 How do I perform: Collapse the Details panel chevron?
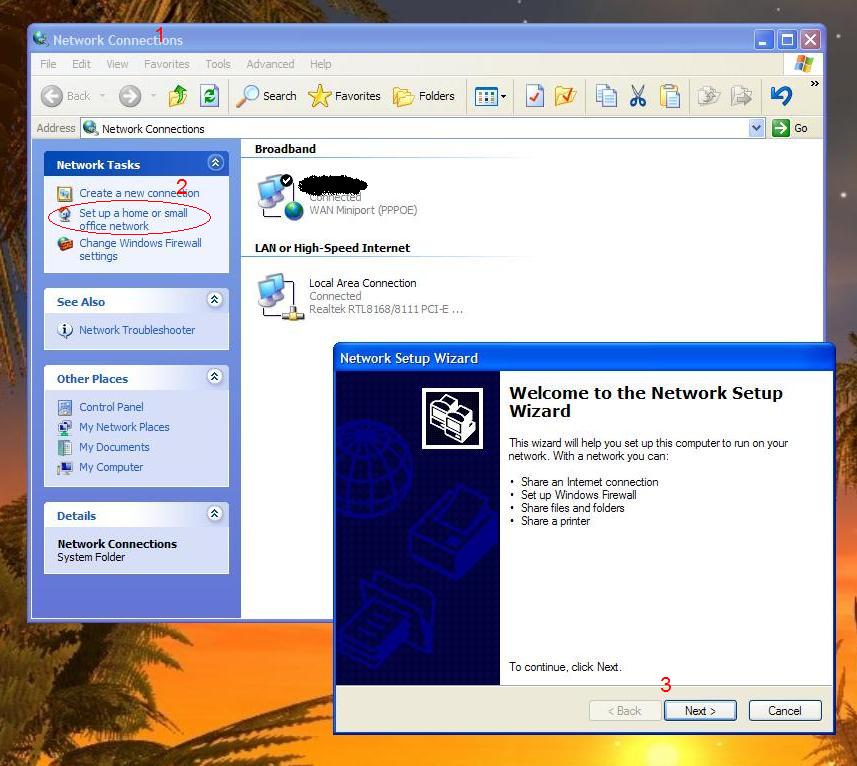pyautogui.click(x=215, y=514)
